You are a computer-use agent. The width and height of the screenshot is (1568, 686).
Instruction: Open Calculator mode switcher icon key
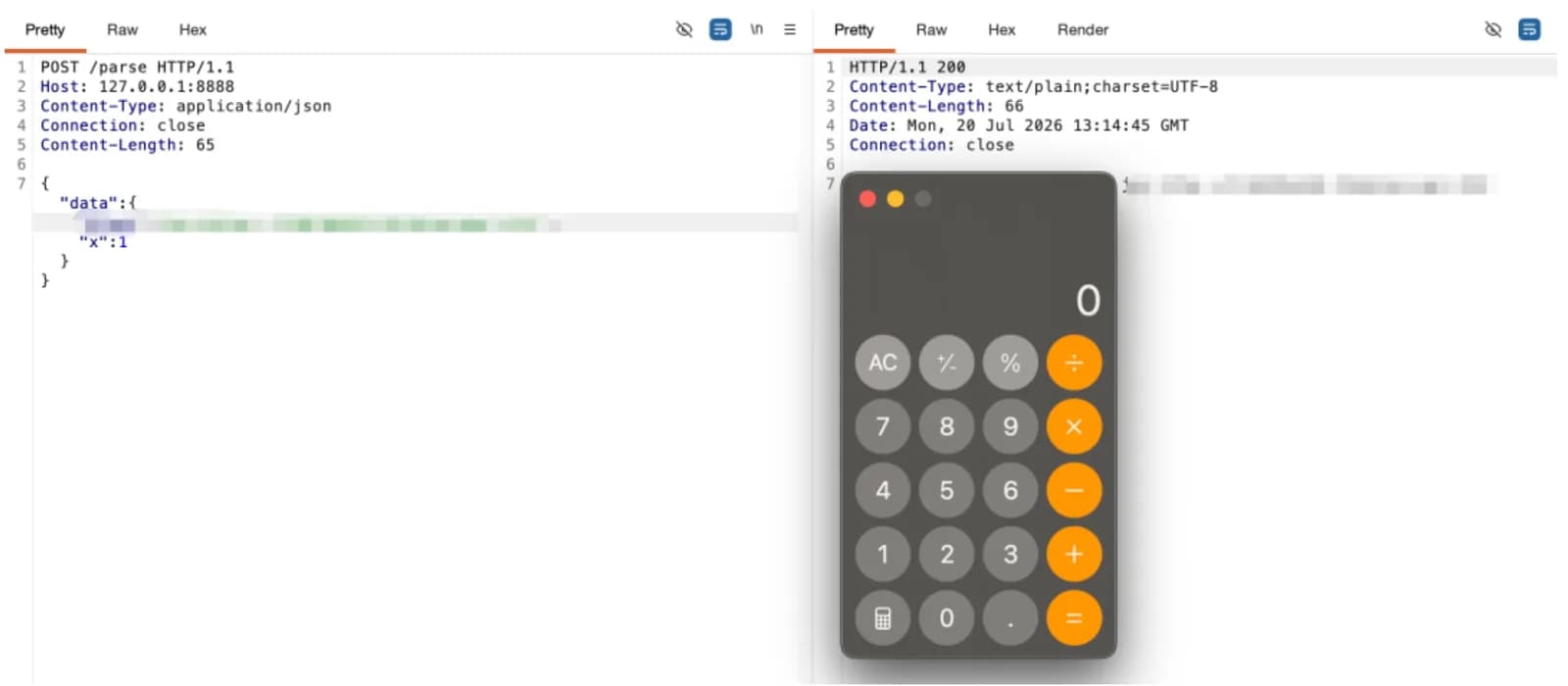click(883, 617)
